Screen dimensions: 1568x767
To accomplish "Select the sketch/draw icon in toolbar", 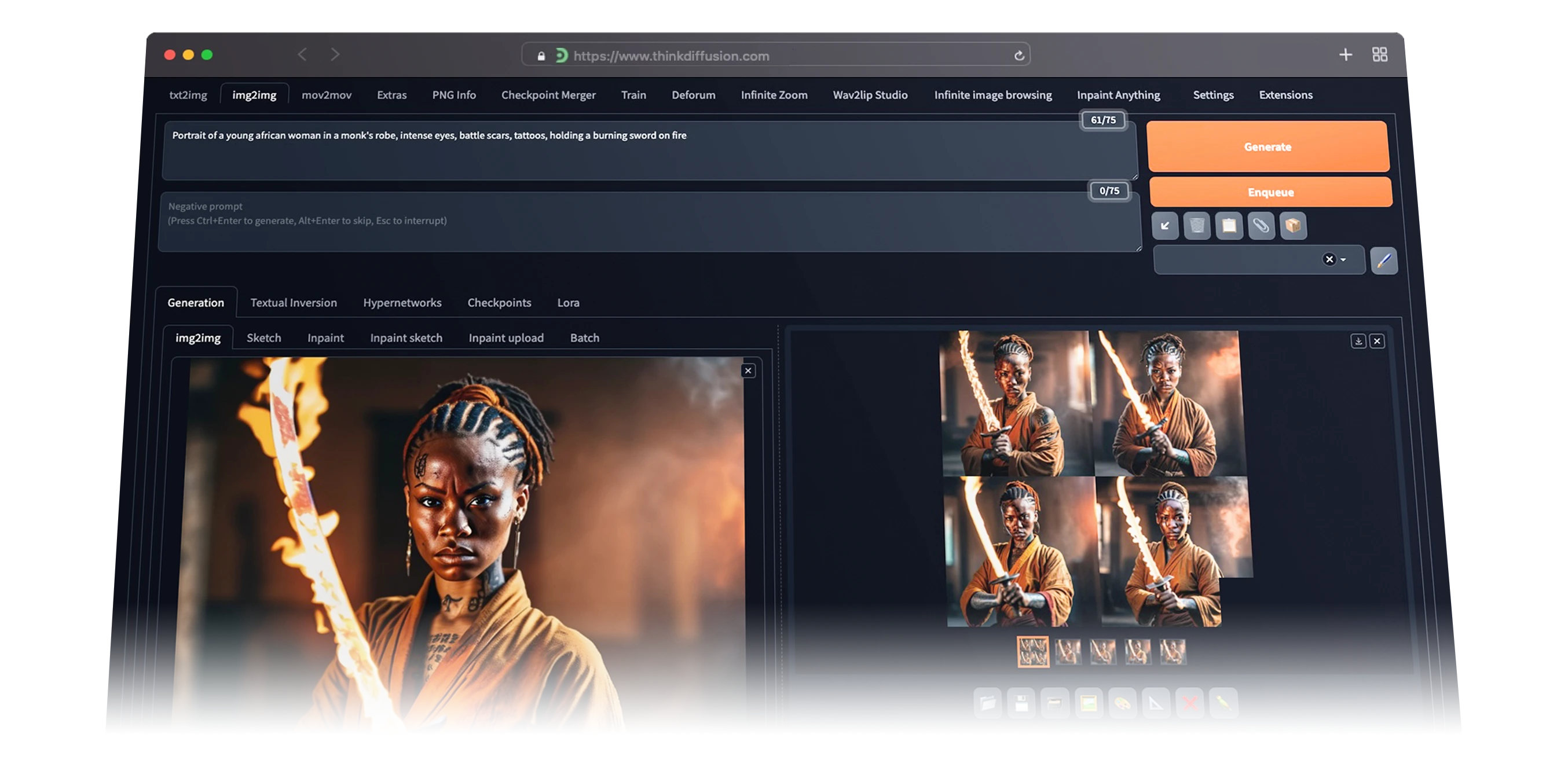I will pyautogui.click(x=1385, y=260).
